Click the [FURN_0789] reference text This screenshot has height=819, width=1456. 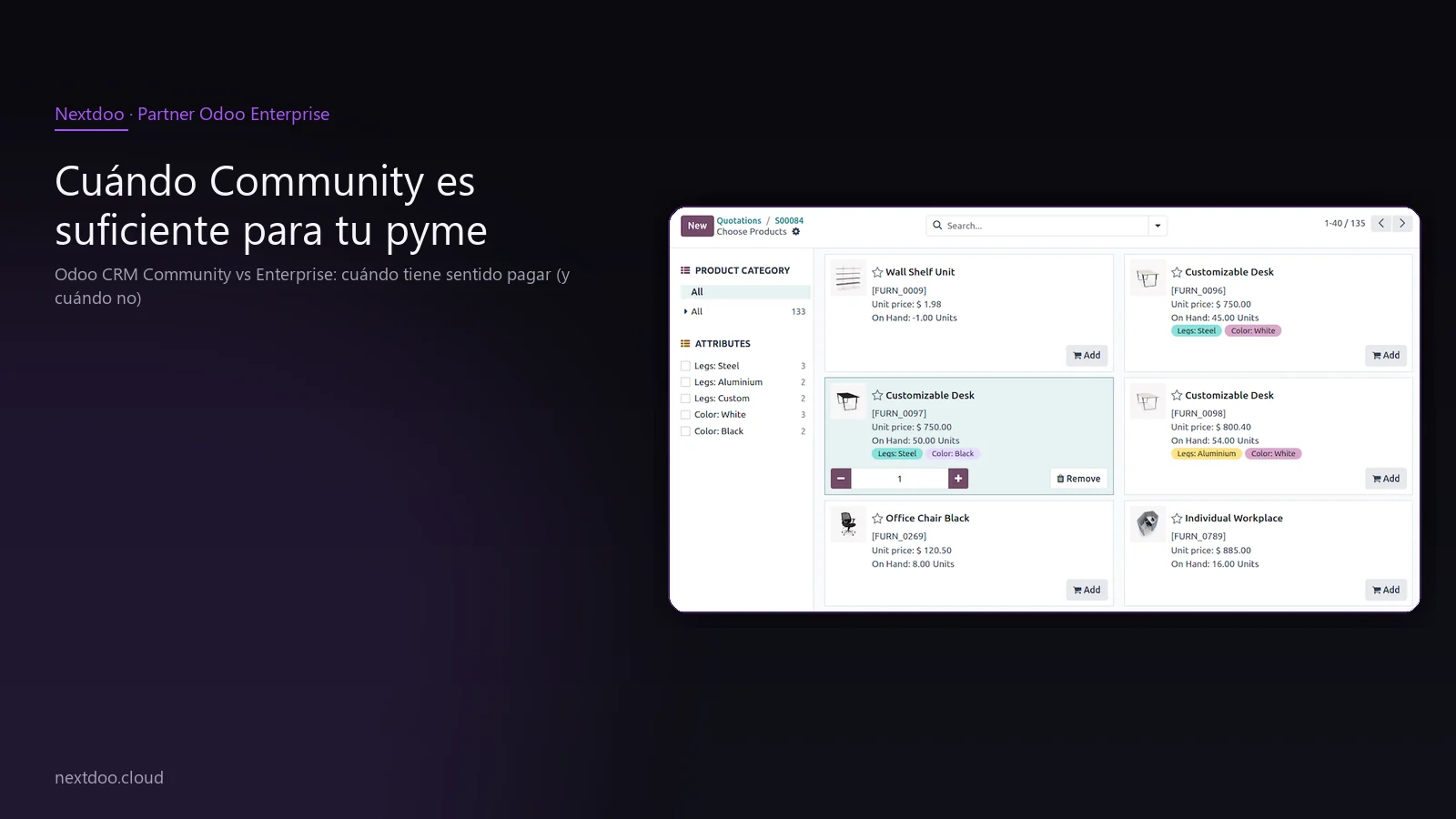(1198, 537)
